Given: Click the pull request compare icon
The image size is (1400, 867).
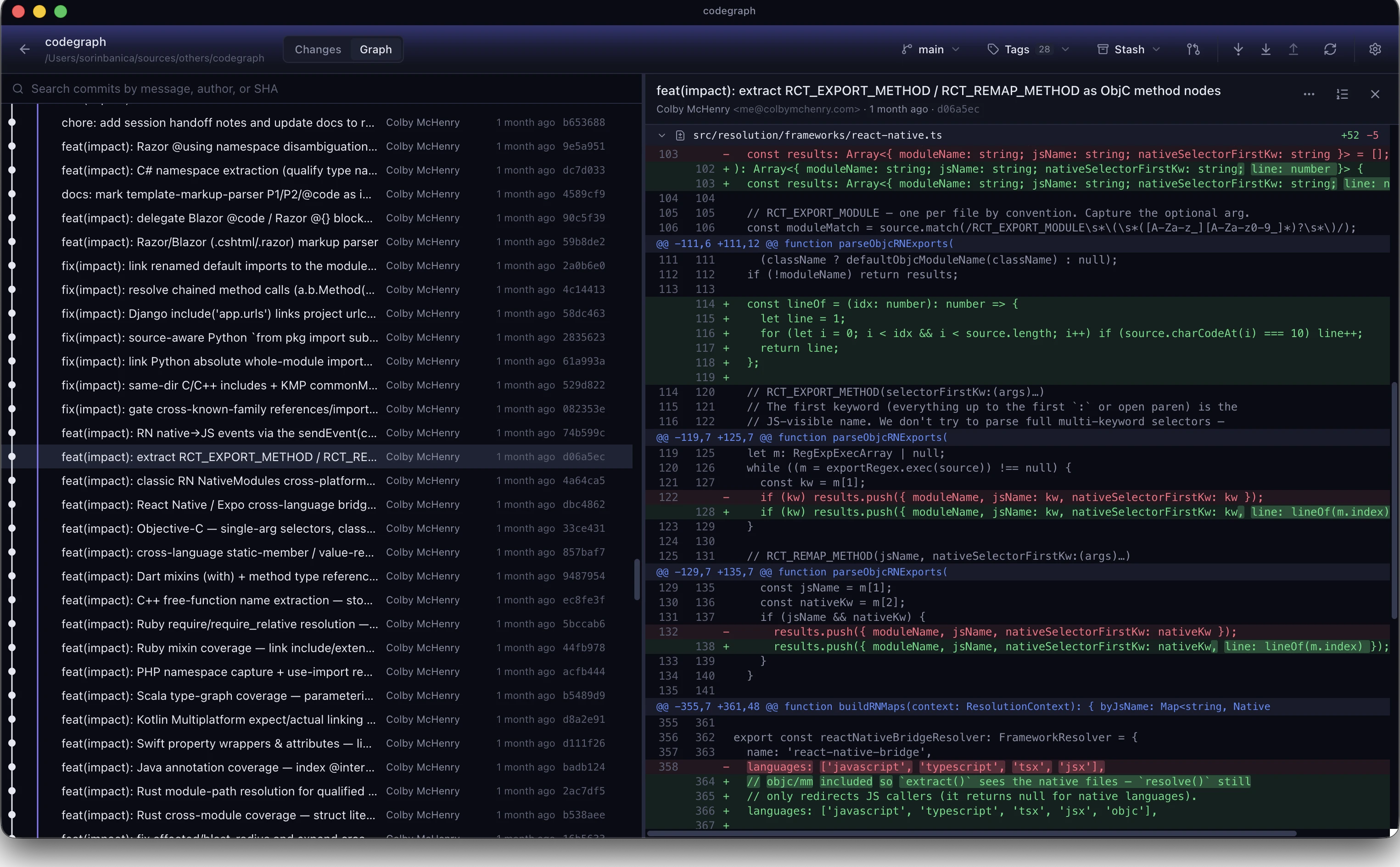Looking at the screenshot, I should point(1193,49).
